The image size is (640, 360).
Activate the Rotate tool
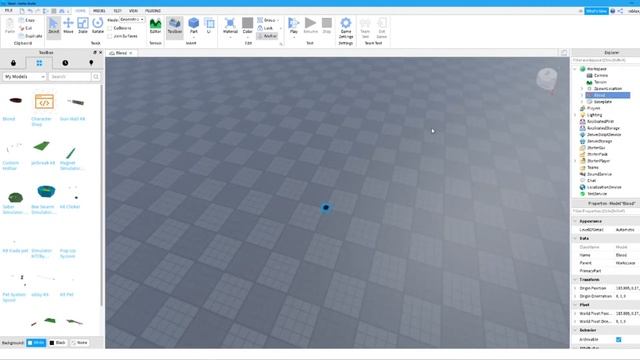[x=98, y=26]
